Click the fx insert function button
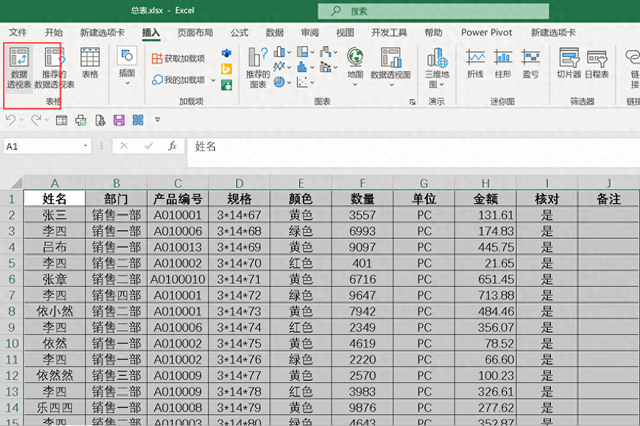Viewport: 640px width, 426px height. point(172,146)
